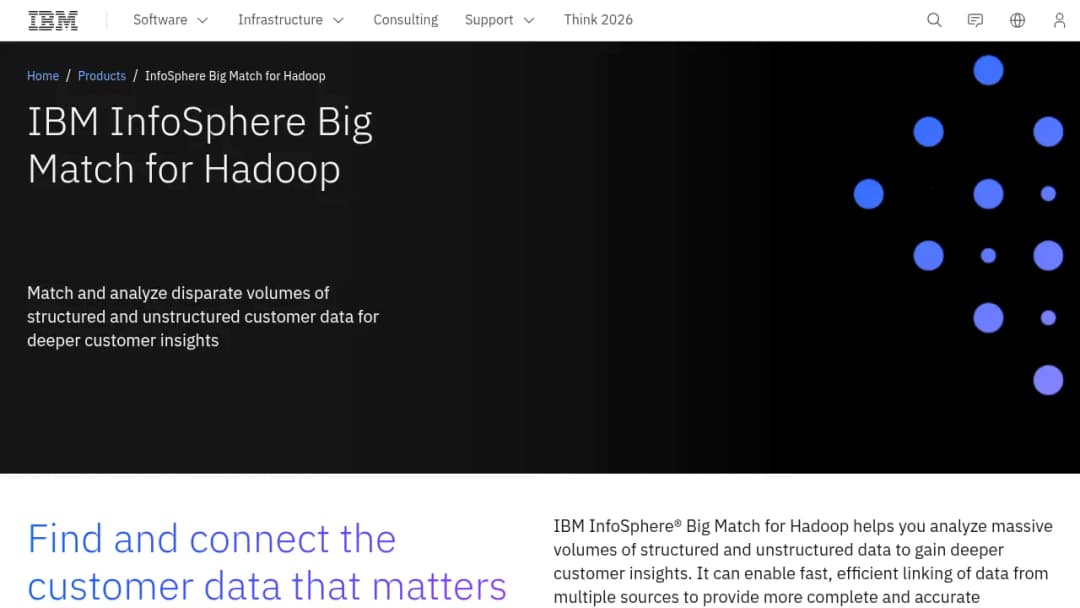Click the 'IBM InfoSphere Big Match for Hadoop' heading
Screen dimensions: 1080x608
200,145
